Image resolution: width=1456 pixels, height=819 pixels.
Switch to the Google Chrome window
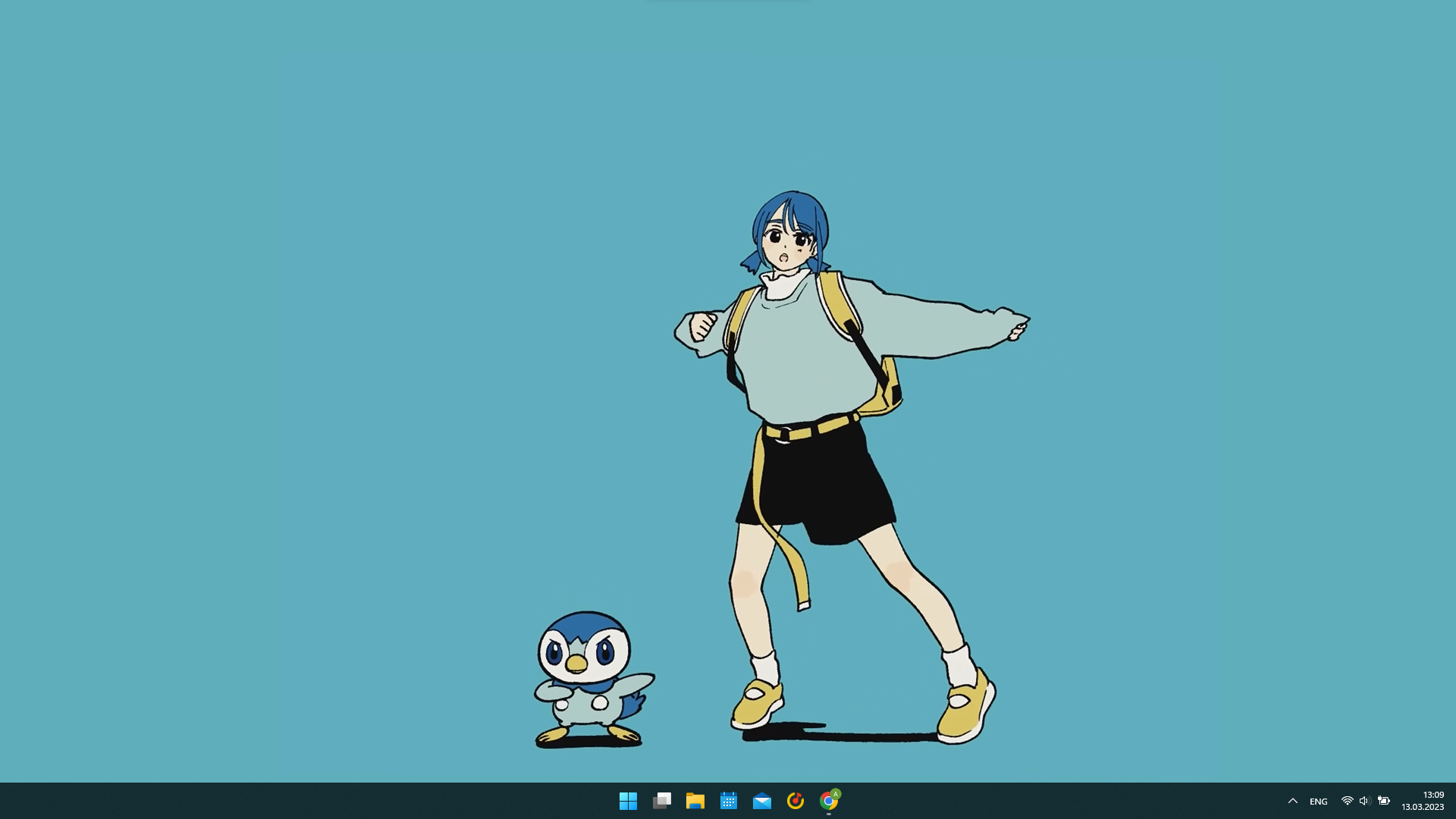tap(829, 801)
